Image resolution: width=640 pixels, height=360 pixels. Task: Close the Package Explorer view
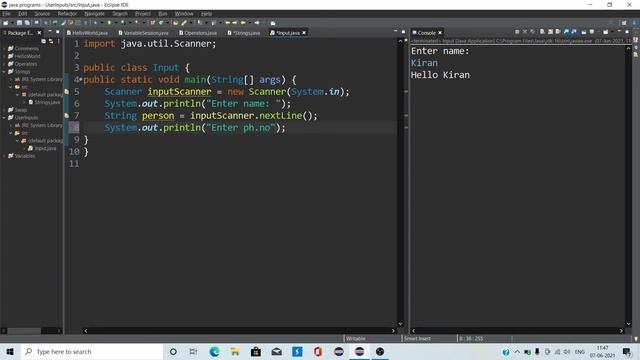pos(39,33)
